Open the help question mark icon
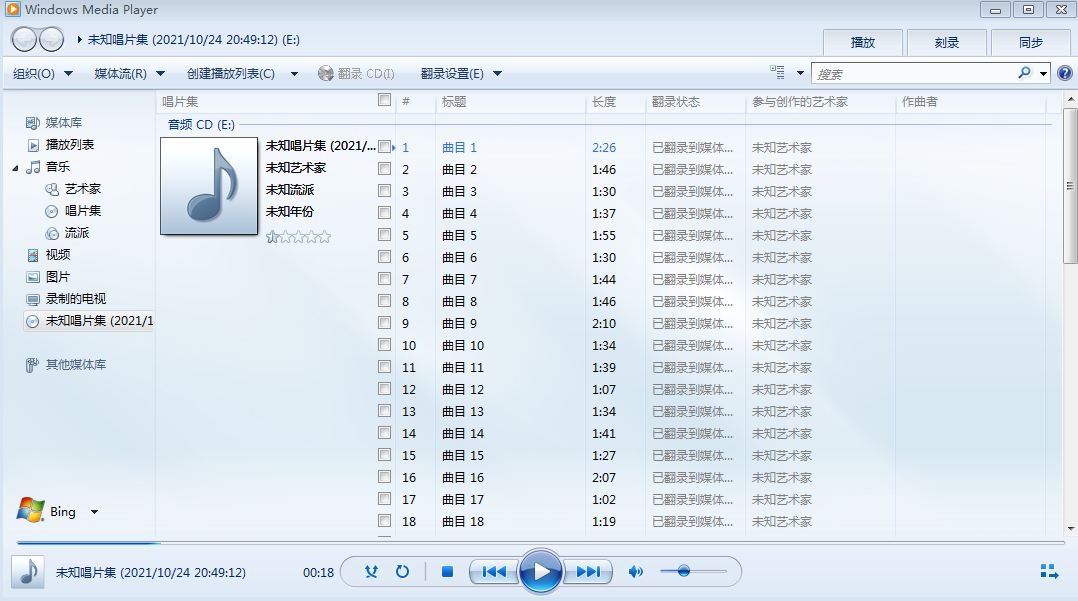 pos(1064,73)
